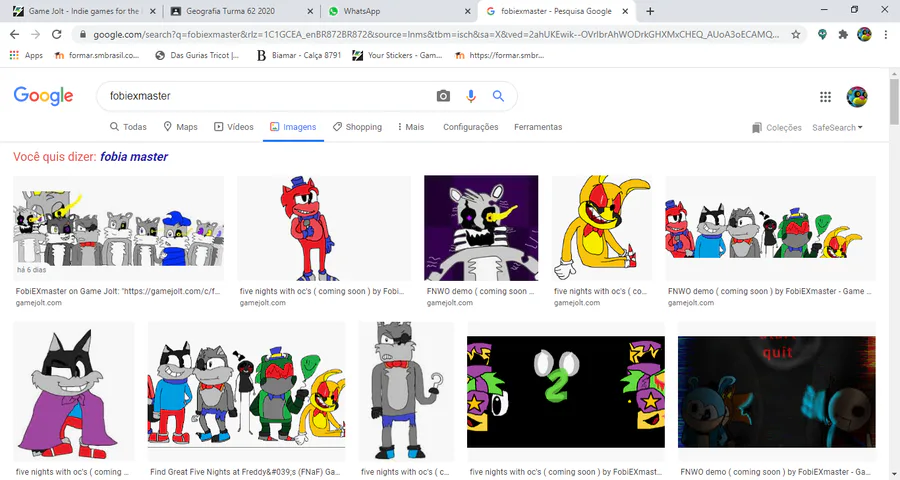
Task: Click gamejolt.com source under purple skeleton image
Action: 449,303
